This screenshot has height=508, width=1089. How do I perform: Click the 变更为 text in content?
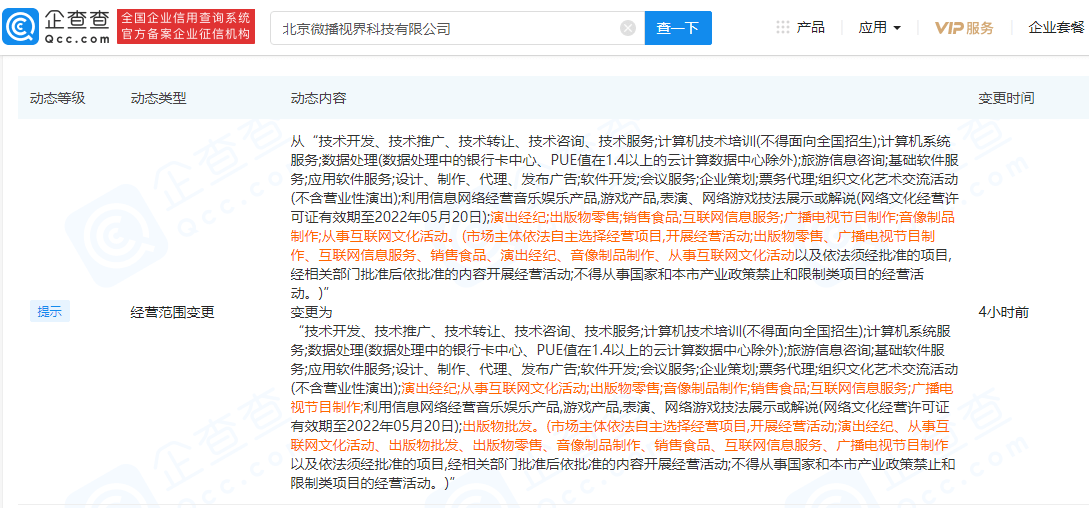[309, 312]
